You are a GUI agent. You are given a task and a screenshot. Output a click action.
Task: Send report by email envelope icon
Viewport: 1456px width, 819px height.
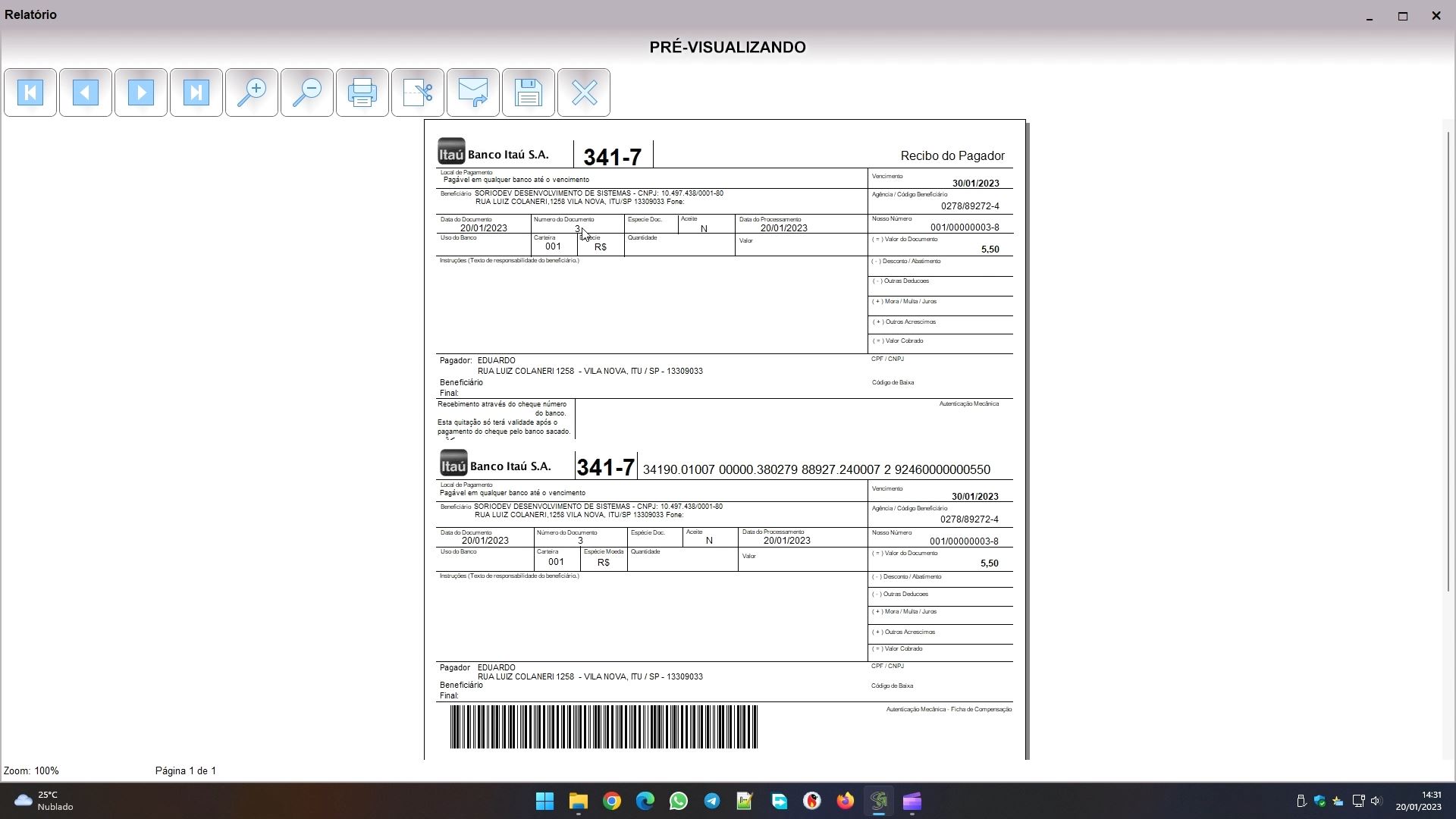point(473,93)
